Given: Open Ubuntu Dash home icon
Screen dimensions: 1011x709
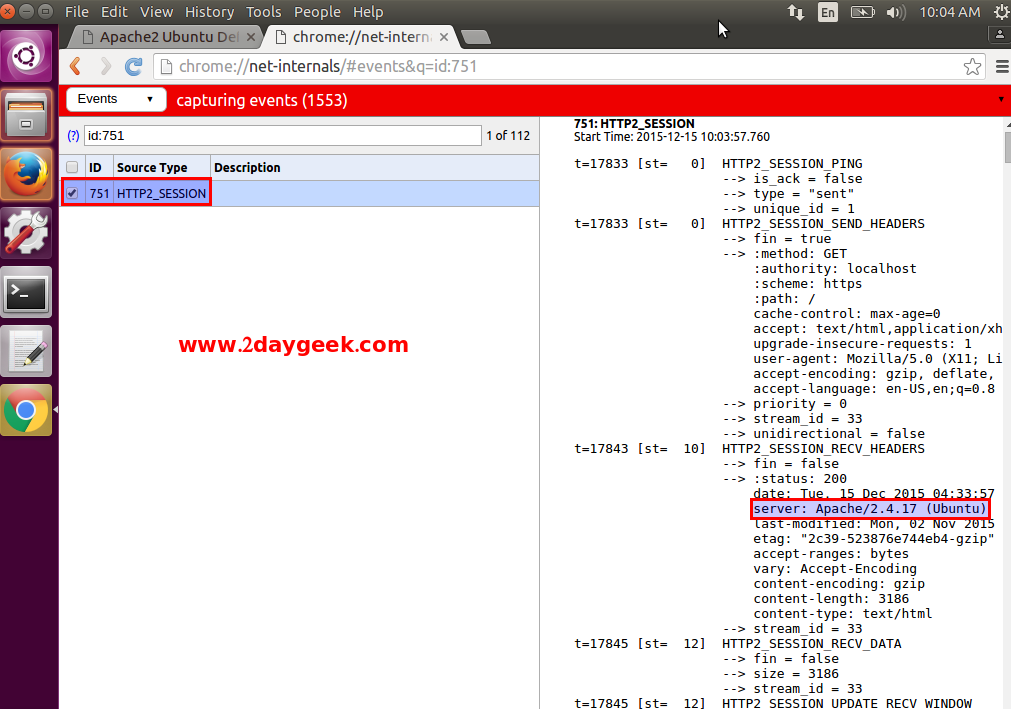Looking at the screenshot, I should click(26, 56).
